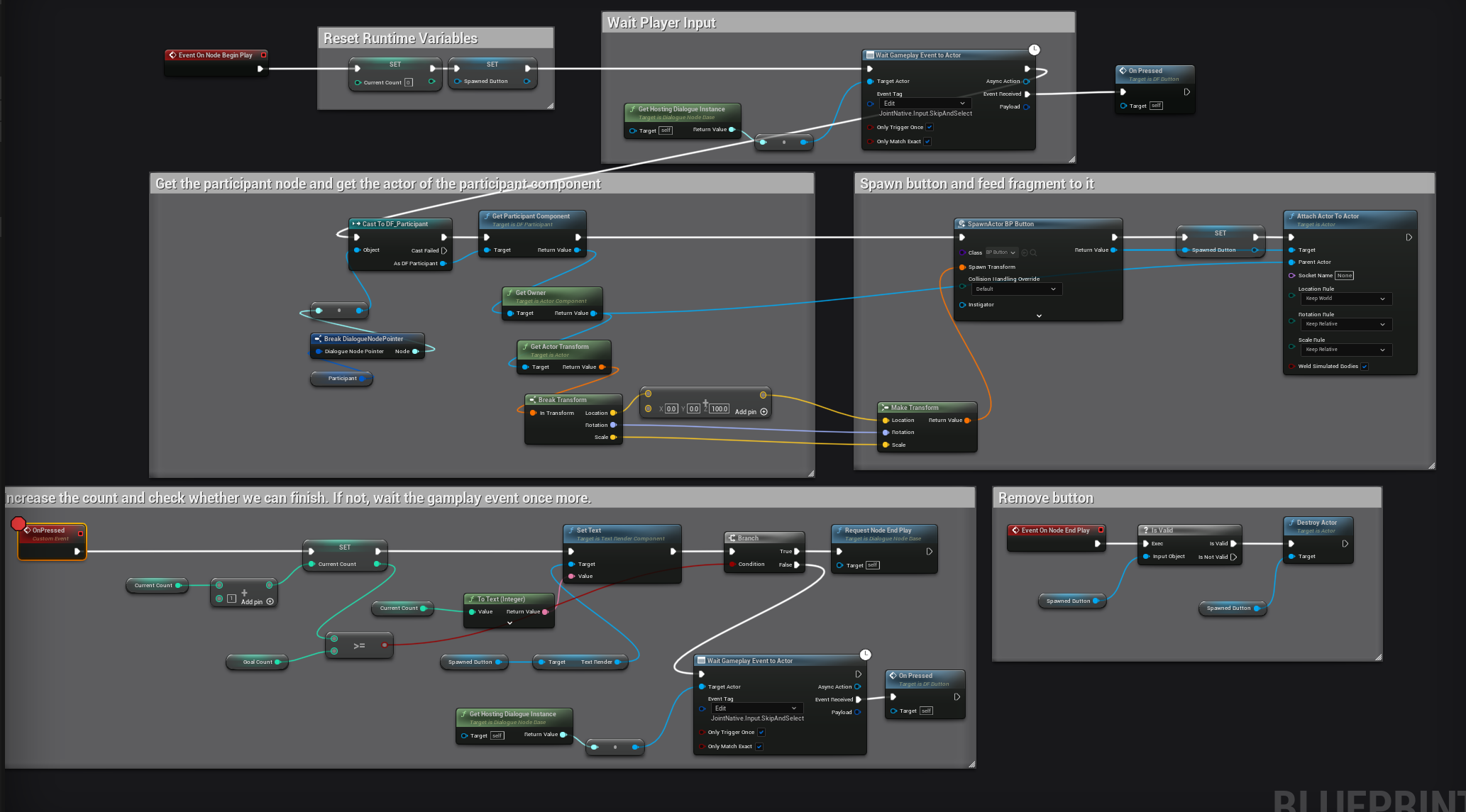Viewport: 1466px width, 812px height.
Task: Click the Branch node title icon
Action: tap(732, 538)
